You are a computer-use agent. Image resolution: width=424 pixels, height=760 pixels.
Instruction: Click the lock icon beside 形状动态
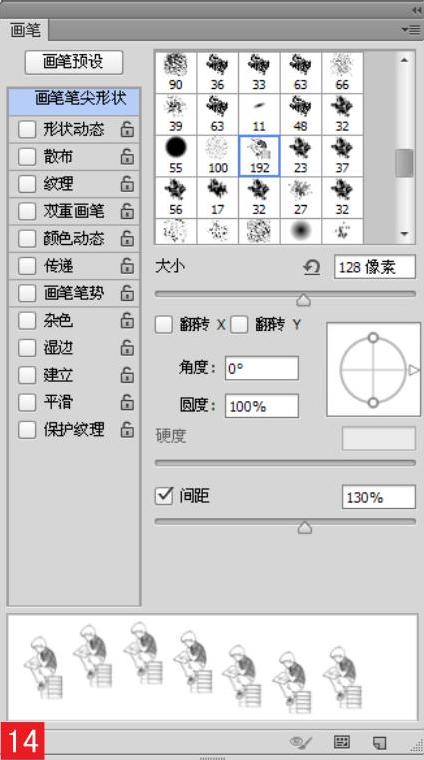click(x=127, y=129)
